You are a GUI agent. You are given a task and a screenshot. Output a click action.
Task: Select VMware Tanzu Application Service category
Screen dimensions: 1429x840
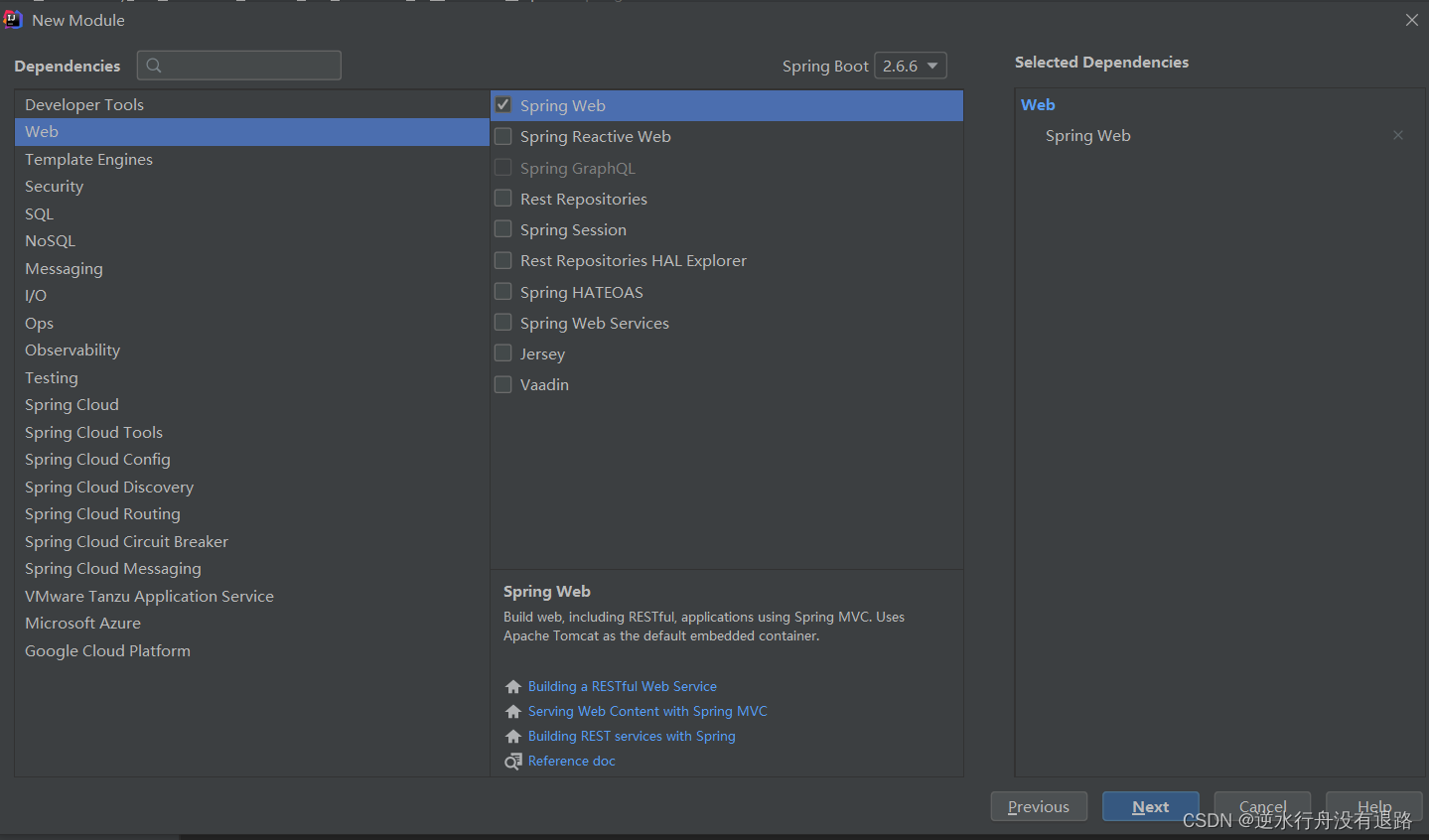(252, 596)
